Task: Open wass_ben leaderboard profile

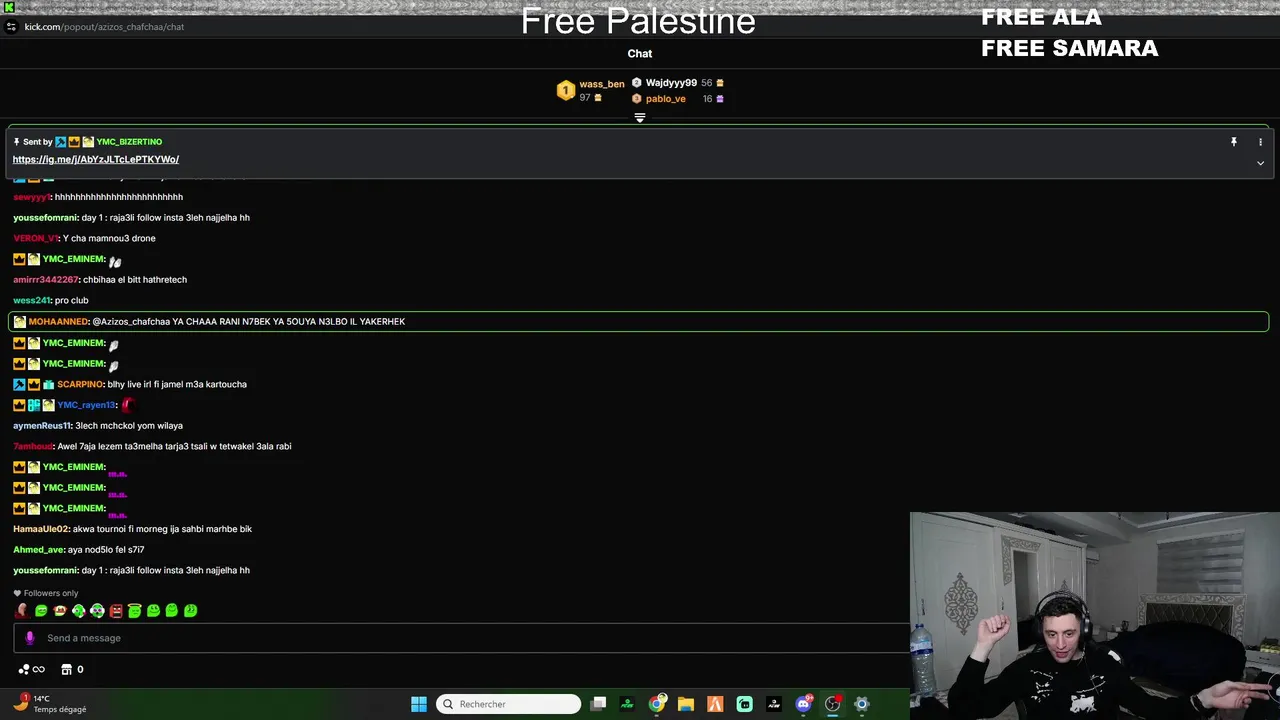Action: (602, 84)
